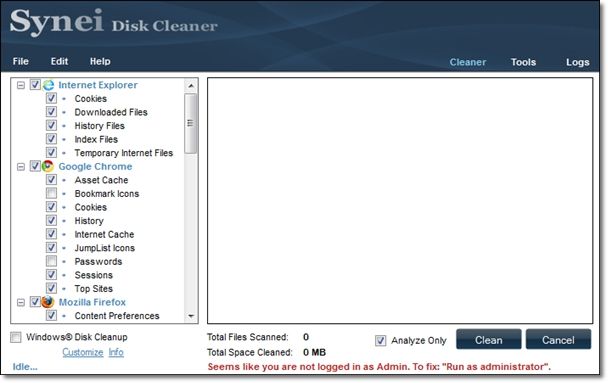The image size is (608, 383).
Task: Switch to the Tools tab
Action: [x=523, y=62]
